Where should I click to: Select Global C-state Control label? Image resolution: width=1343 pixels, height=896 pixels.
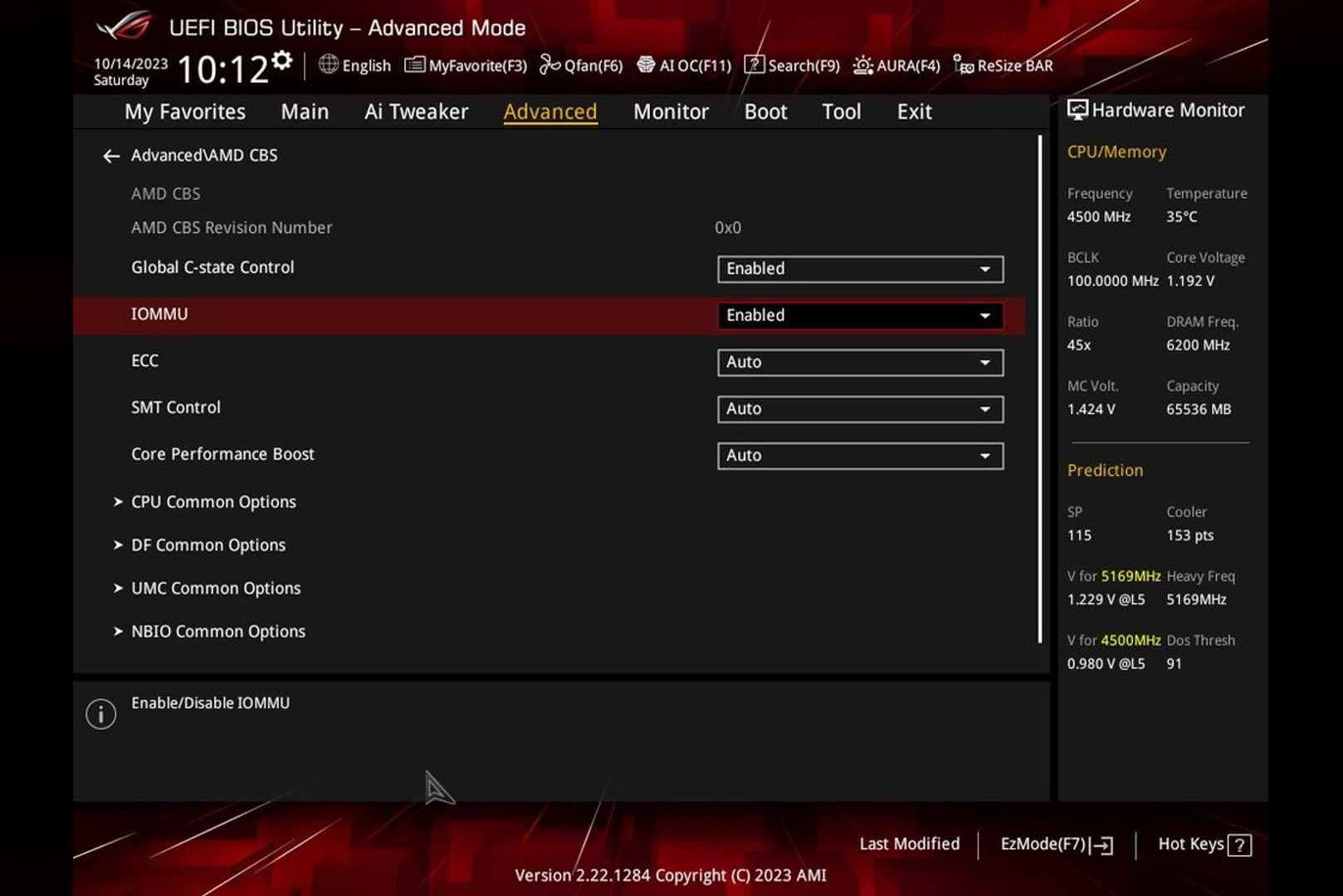coord(212,267)
